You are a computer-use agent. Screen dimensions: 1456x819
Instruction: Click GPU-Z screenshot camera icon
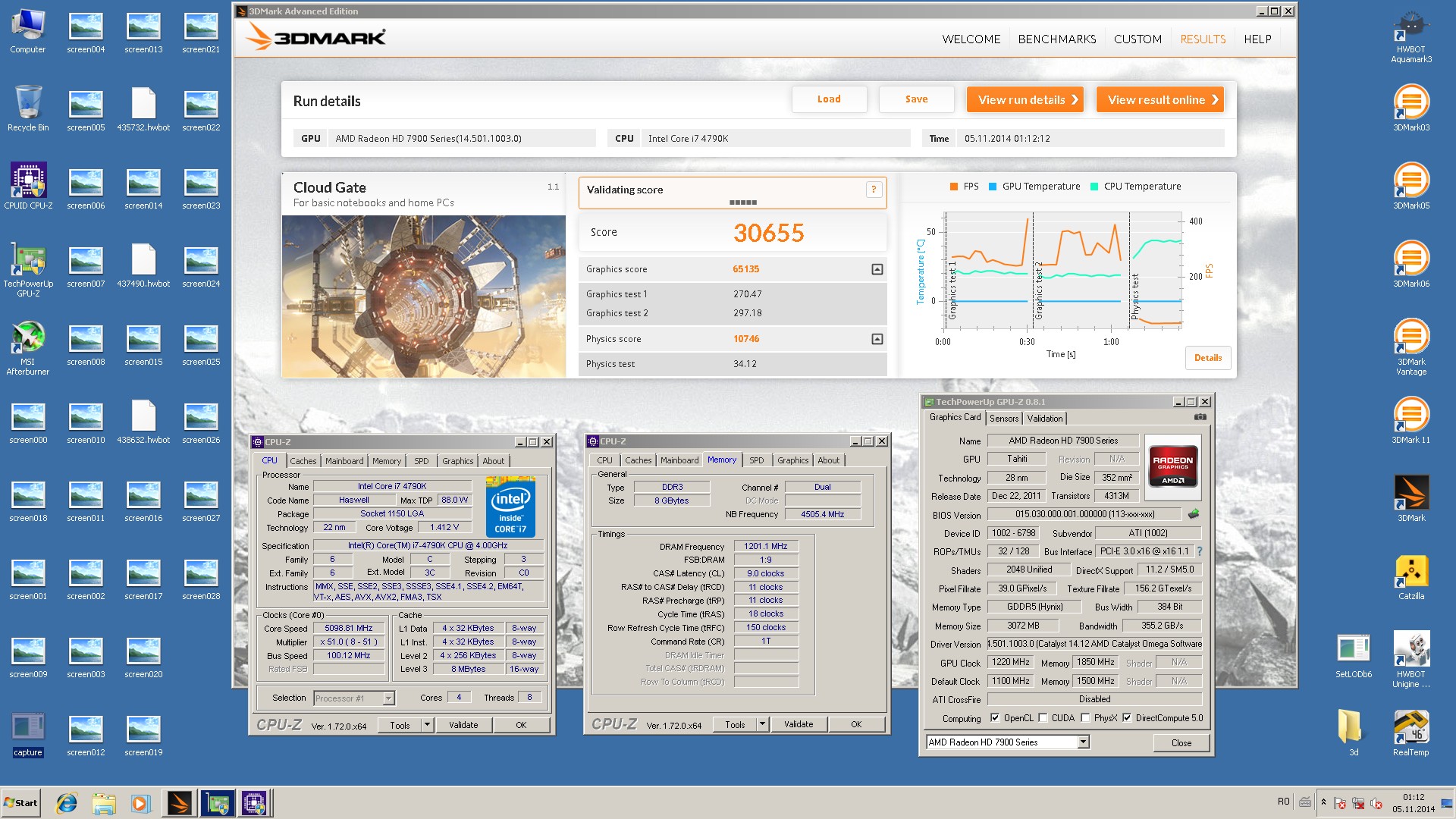point(1200,417)
